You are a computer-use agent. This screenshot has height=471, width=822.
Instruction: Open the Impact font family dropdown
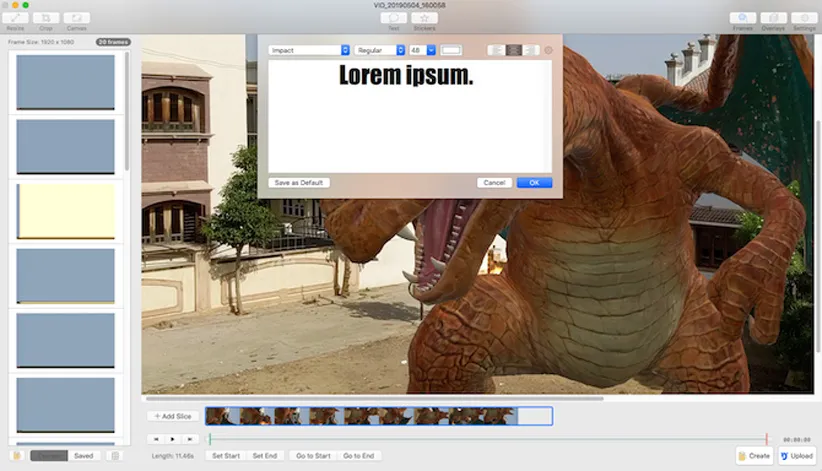pyautogui.click(x=309, y=50)
